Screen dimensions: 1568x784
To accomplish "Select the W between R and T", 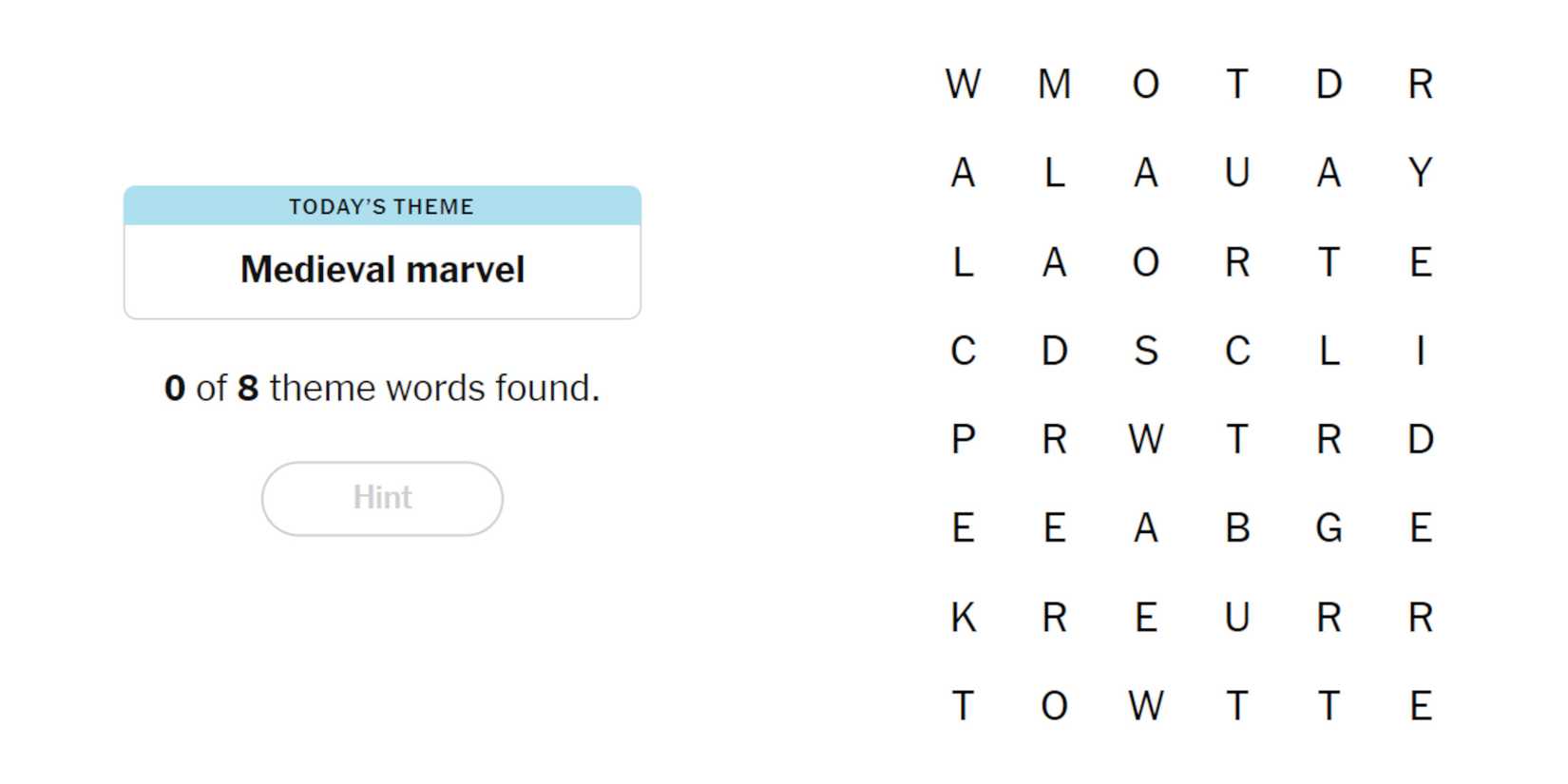I will [1145, 440].
